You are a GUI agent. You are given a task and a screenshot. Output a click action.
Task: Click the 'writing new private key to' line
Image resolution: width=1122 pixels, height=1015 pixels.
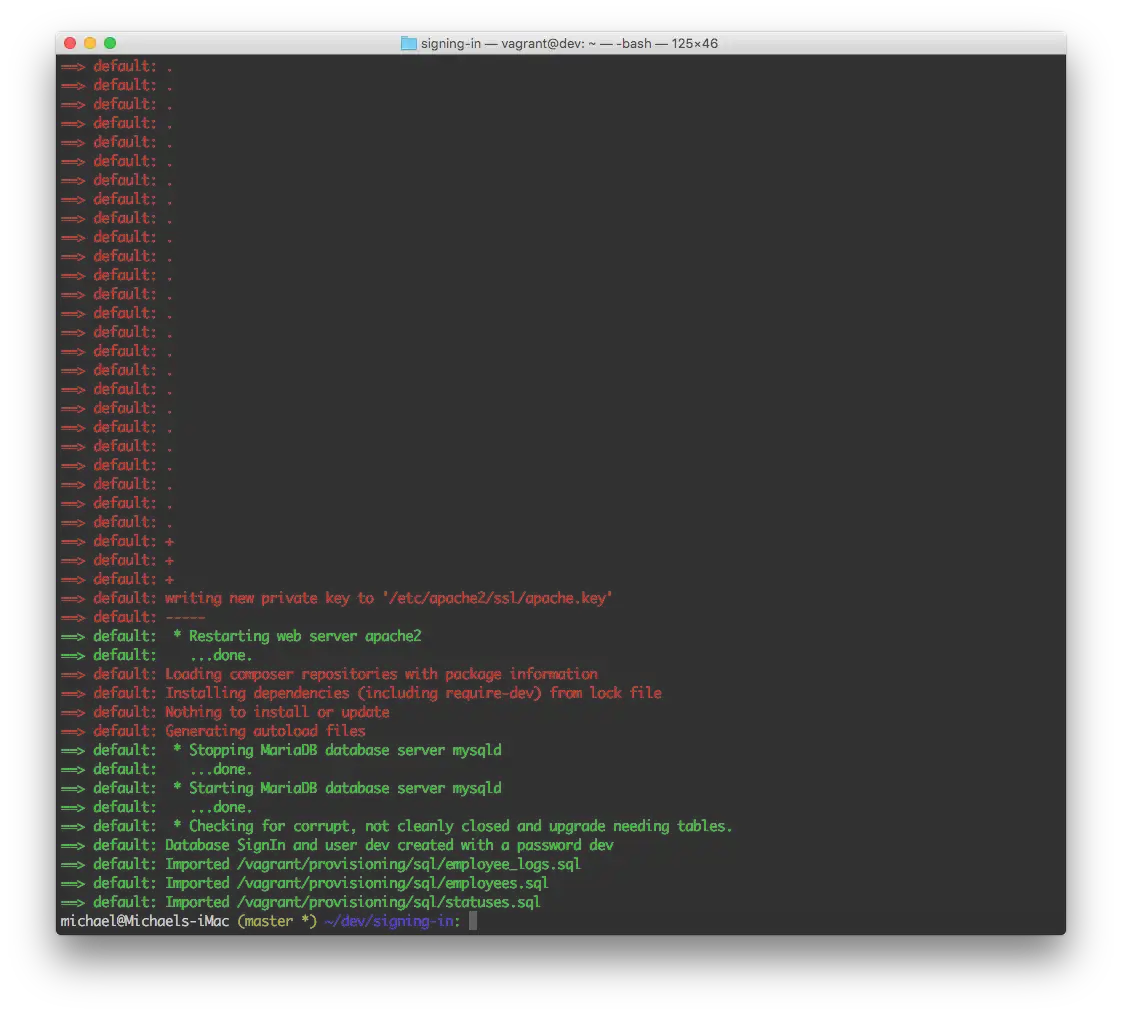(x=336, y=598)
